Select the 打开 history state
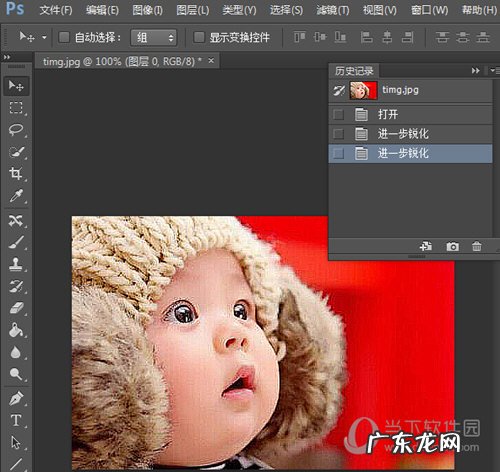500x472 pixels. tap(410, 115)
